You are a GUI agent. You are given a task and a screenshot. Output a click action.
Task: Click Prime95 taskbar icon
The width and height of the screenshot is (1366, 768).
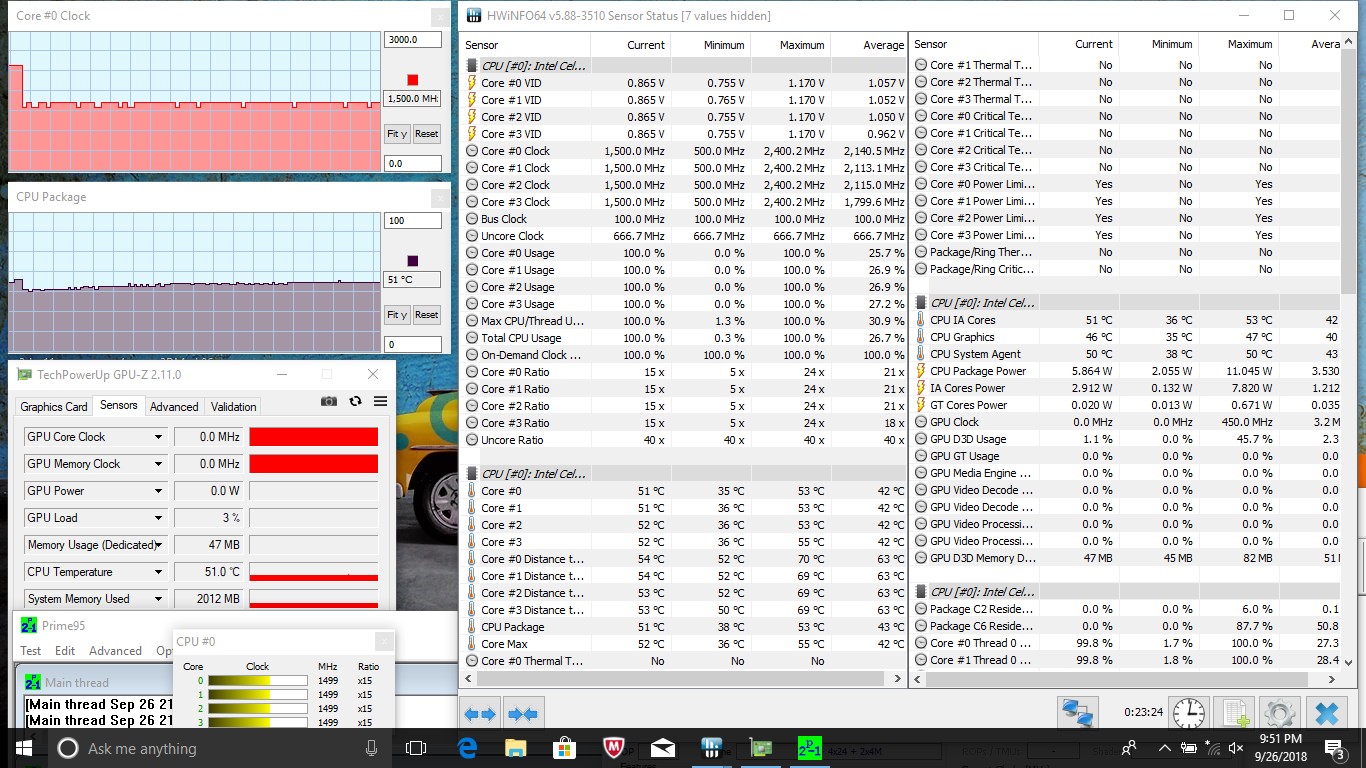[810, 748]
